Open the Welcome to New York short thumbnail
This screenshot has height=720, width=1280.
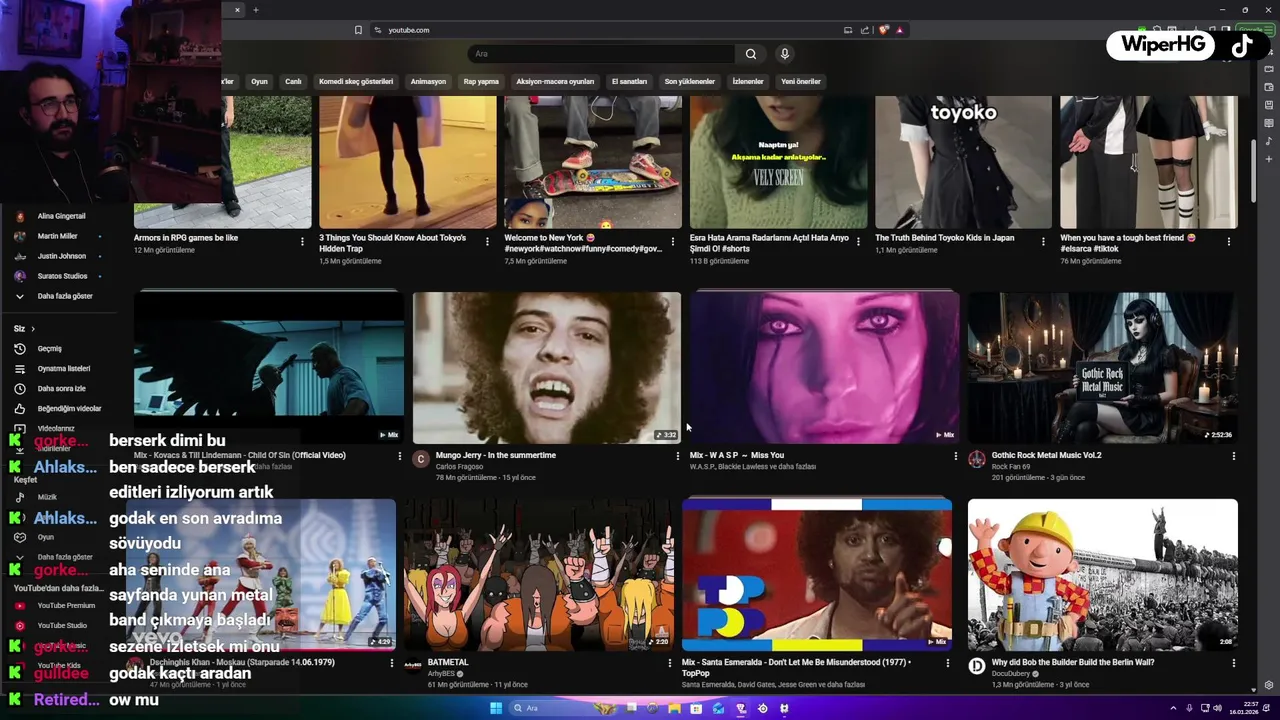(593, 162)
